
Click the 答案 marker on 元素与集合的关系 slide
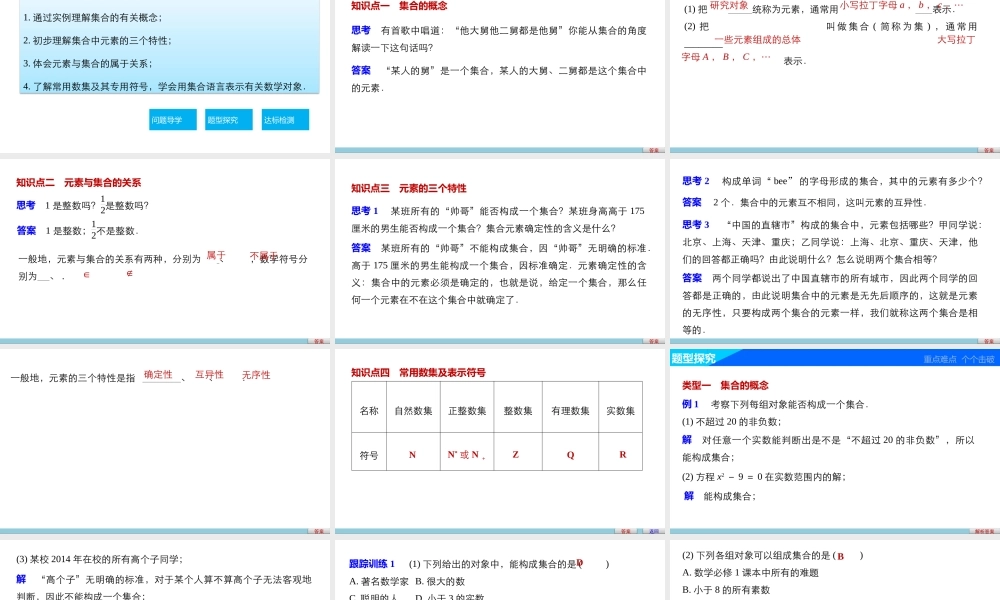pyautogui.click(x=318, y=340)
